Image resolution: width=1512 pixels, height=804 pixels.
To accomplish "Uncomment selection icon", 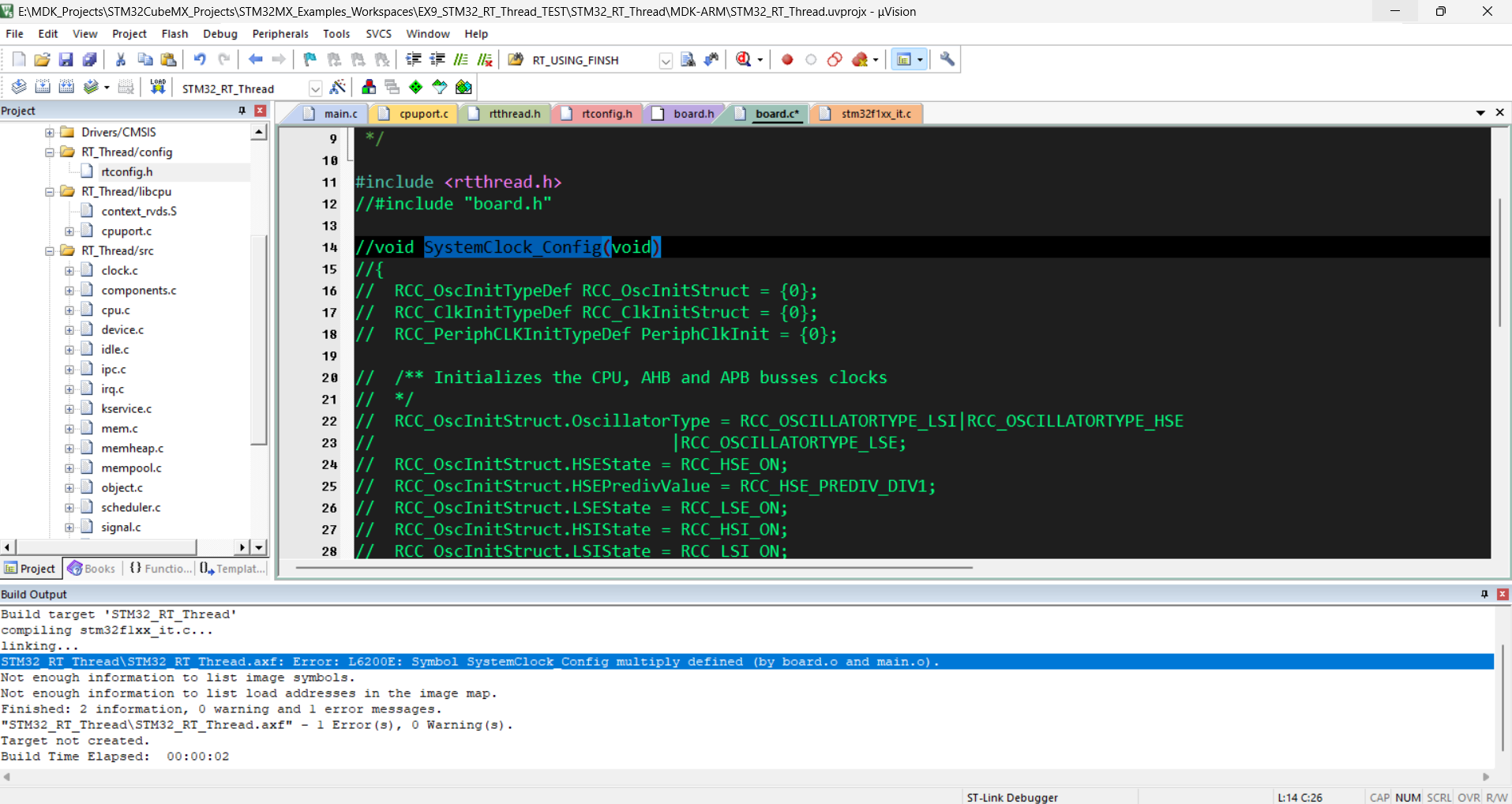I will click(485, 59).
